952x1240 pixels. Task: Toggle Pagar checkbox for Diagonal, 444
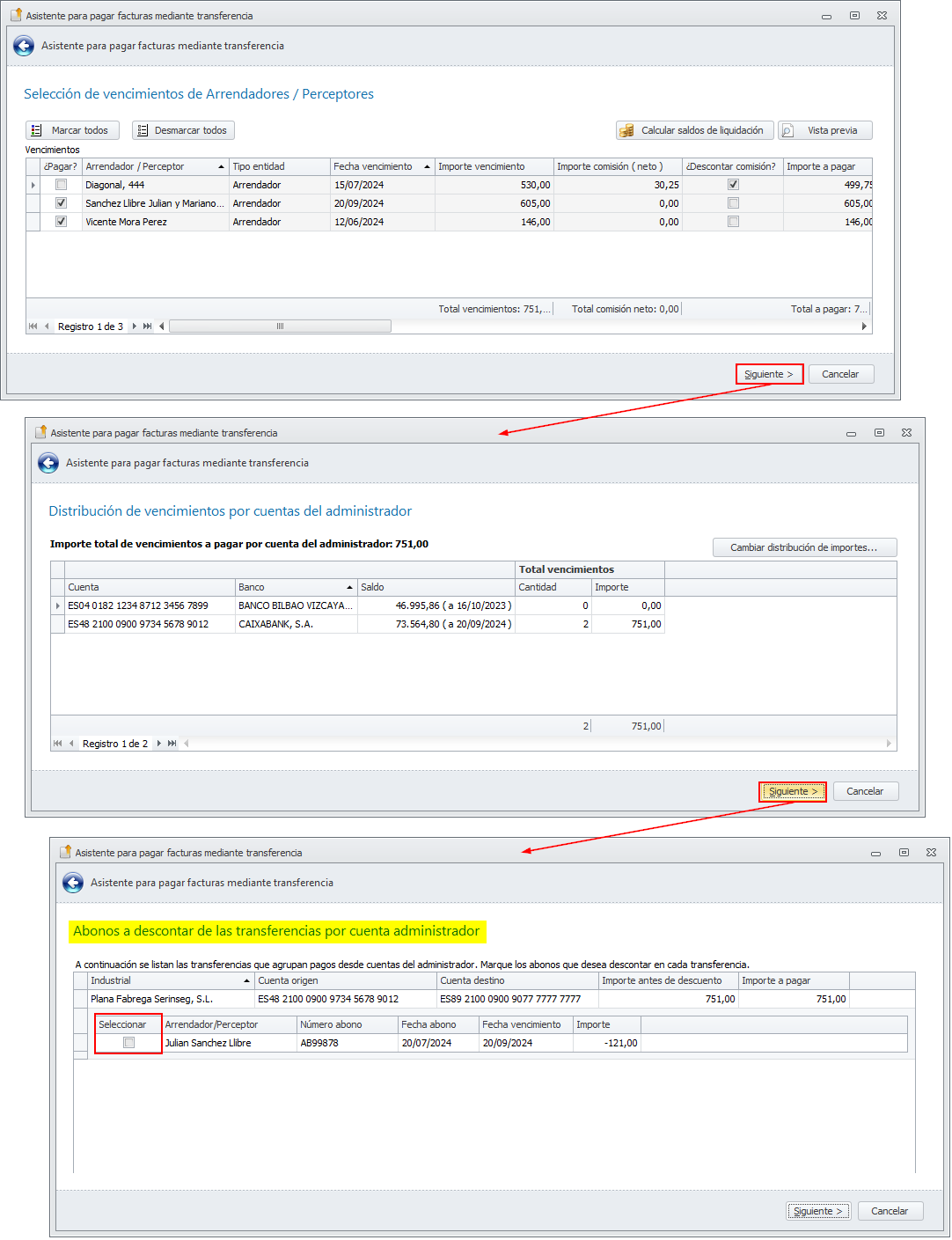[x=61, y=185]
